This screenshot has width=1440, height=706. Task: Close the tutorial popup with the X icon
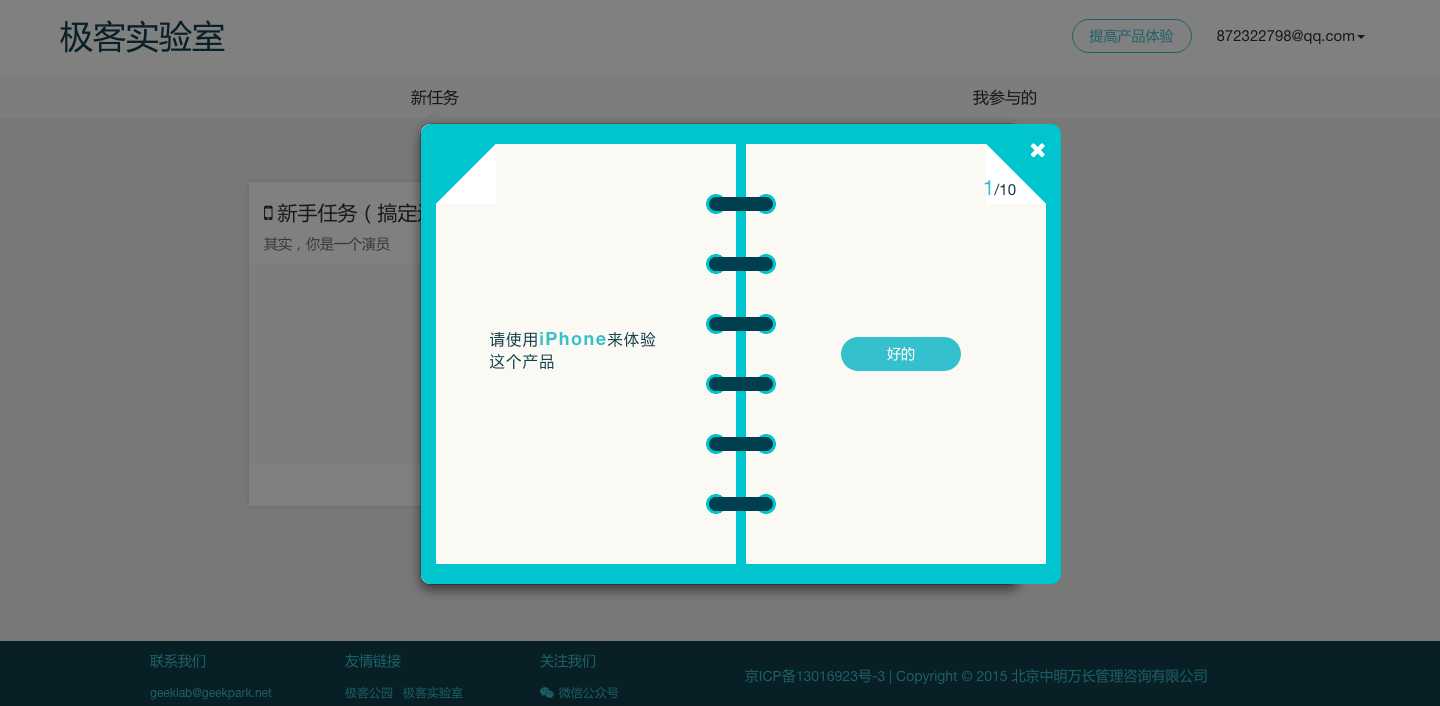click(1037, 150)
